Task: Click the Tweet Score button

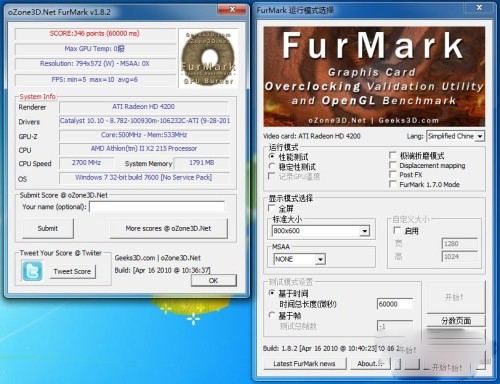Action: 72,271
